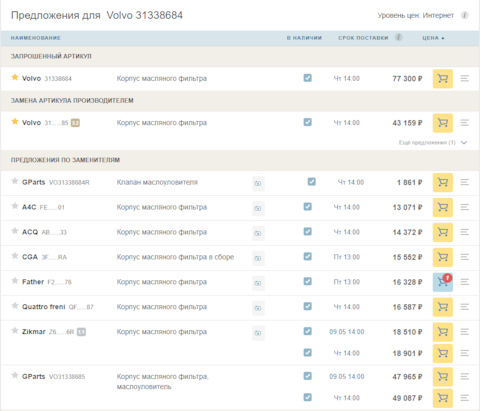View photo of ACQ oil filter housing
The image size is (480, 411).
click(258, 233)
